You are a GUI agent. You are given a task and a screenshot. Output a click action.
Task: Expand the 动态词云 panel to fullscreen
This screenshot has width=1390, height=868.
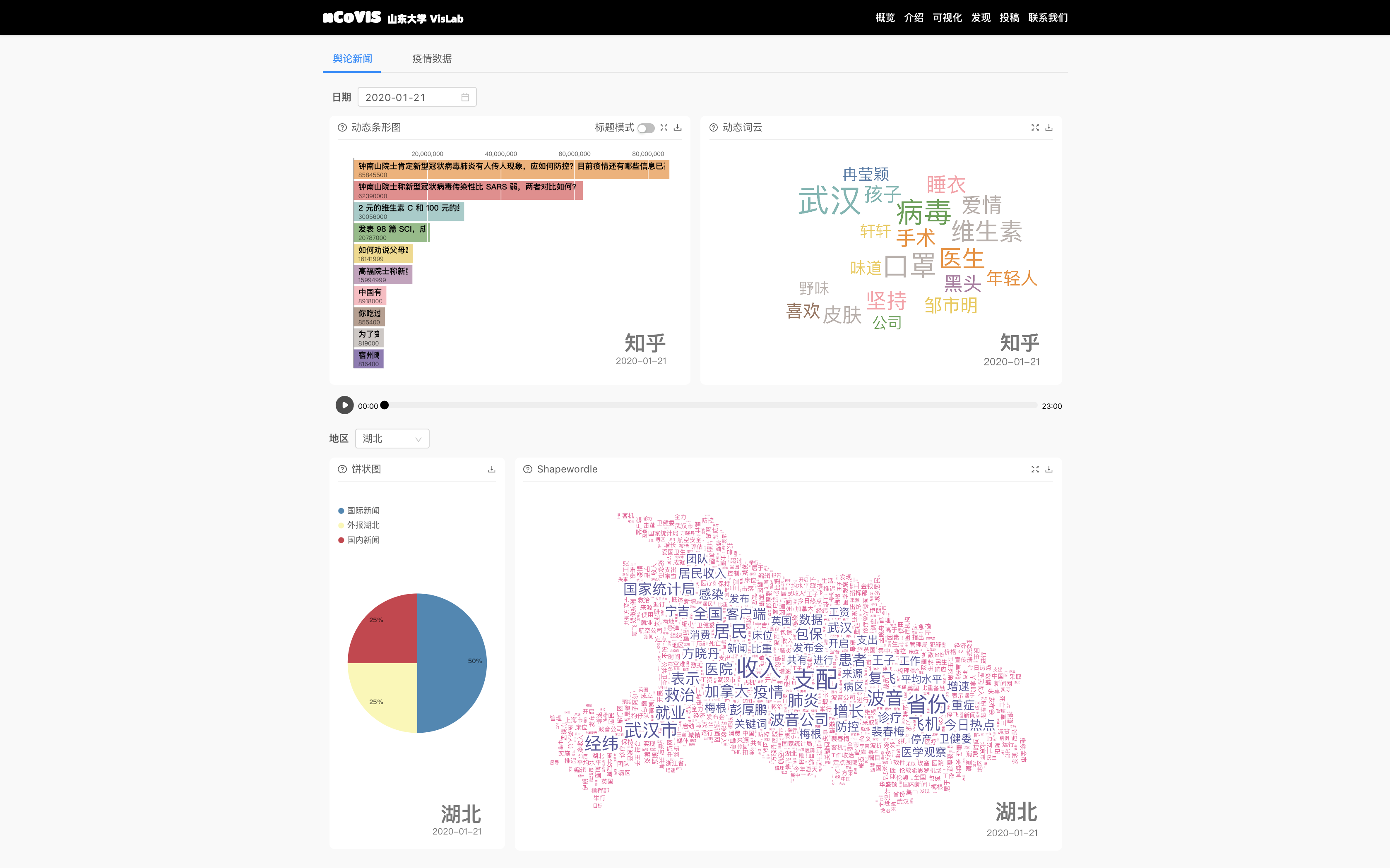pos(1035,127)
